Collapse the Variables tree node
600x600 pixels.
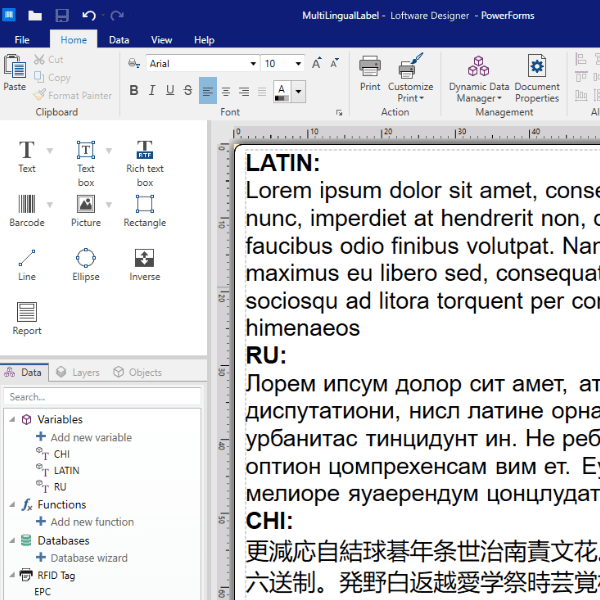pyautogui.click(x=12, y=420)
